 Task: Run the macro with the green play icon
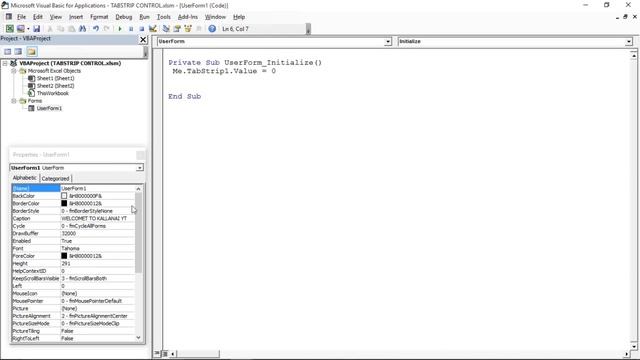click(120, 29)
